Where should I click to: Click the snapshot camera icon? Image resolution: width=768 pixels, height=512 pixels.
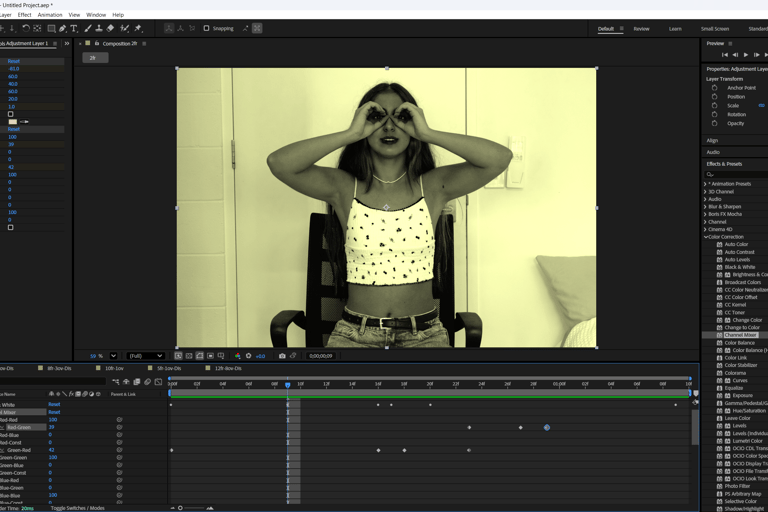point(282,356)
